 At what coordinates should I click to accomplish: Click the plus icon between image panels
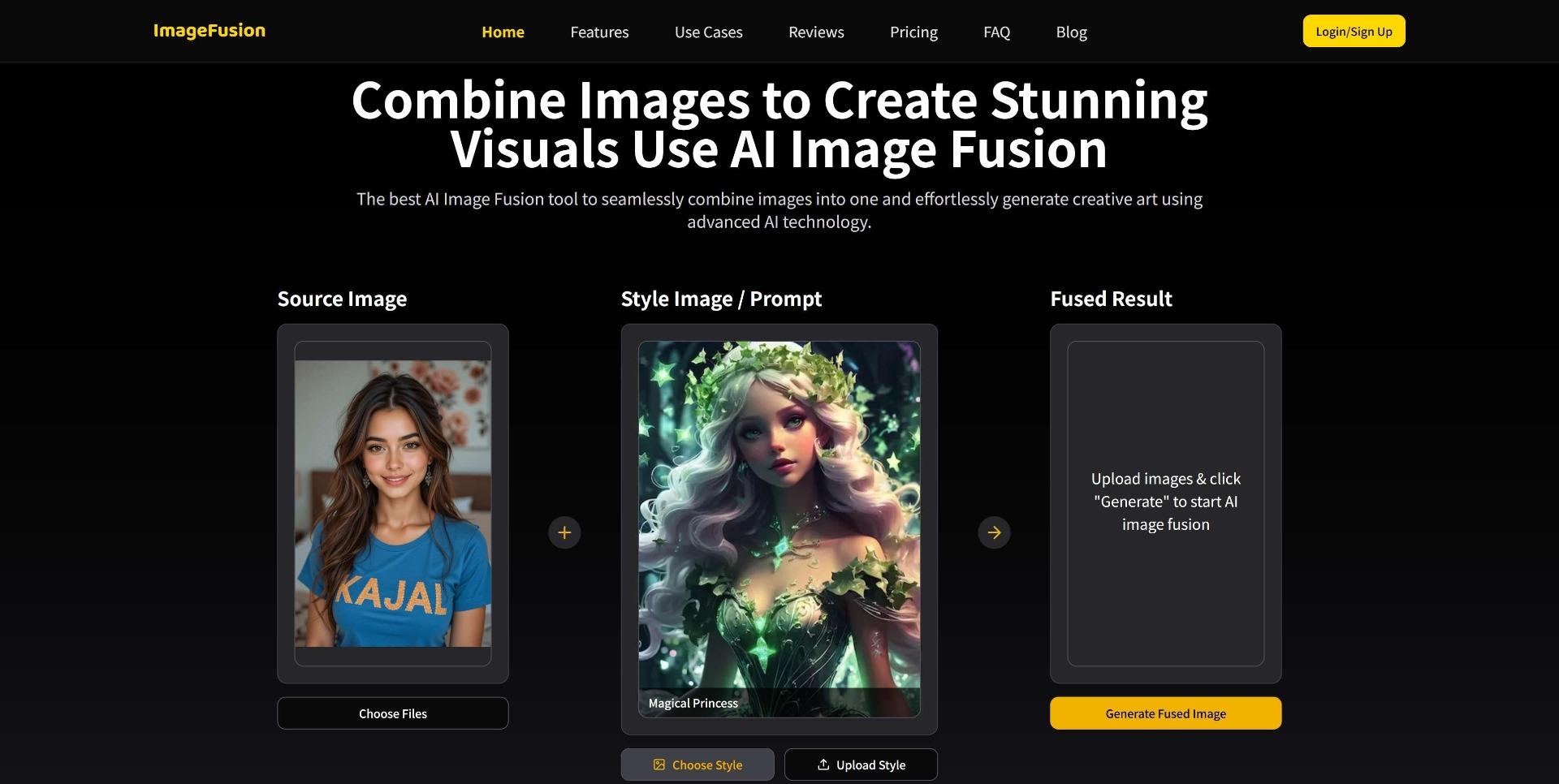[x=564, y=532]
